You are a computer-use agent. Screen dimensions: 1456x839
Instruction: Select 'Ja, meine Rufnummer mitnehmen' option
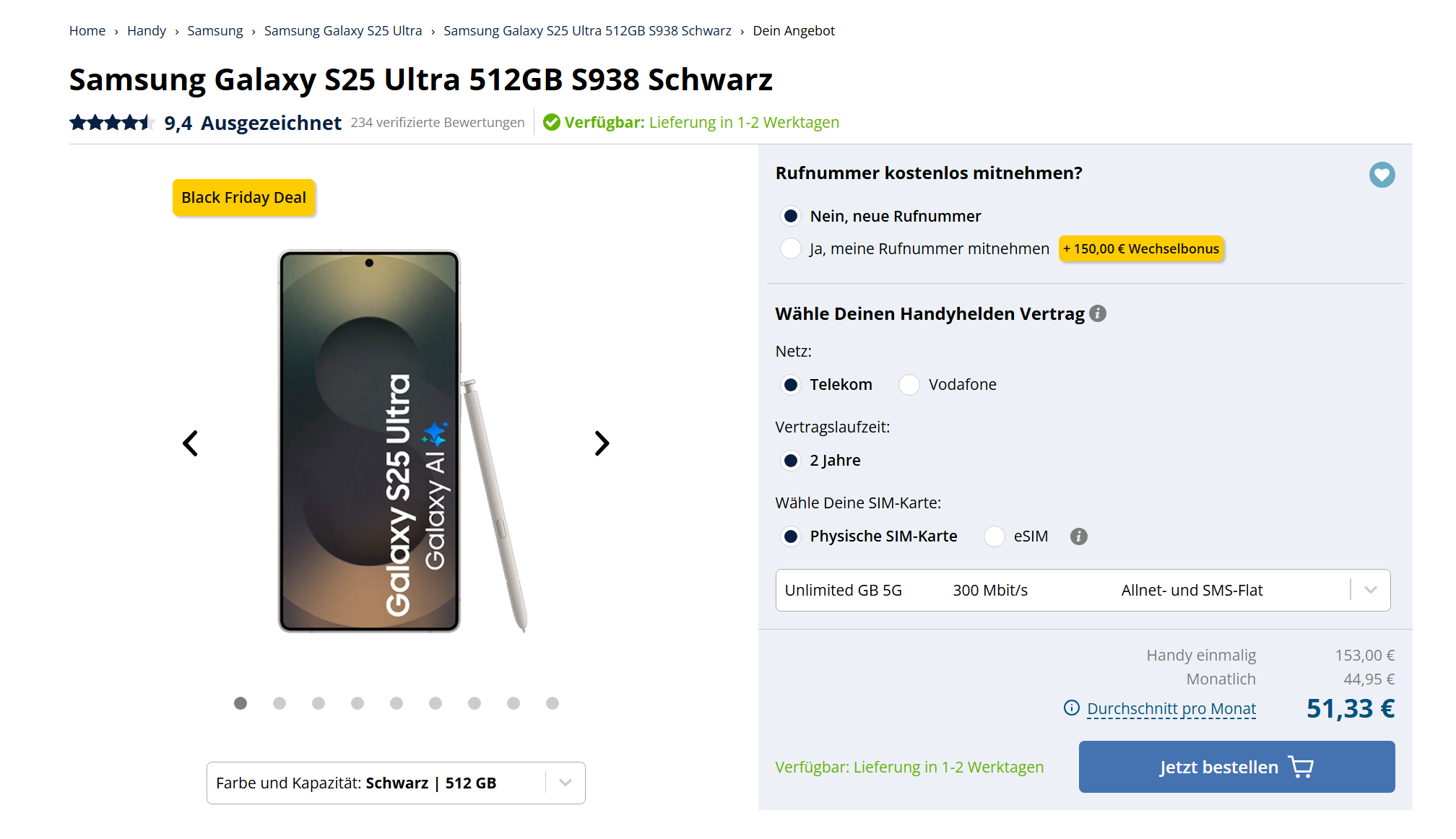[x=792, y=248]
